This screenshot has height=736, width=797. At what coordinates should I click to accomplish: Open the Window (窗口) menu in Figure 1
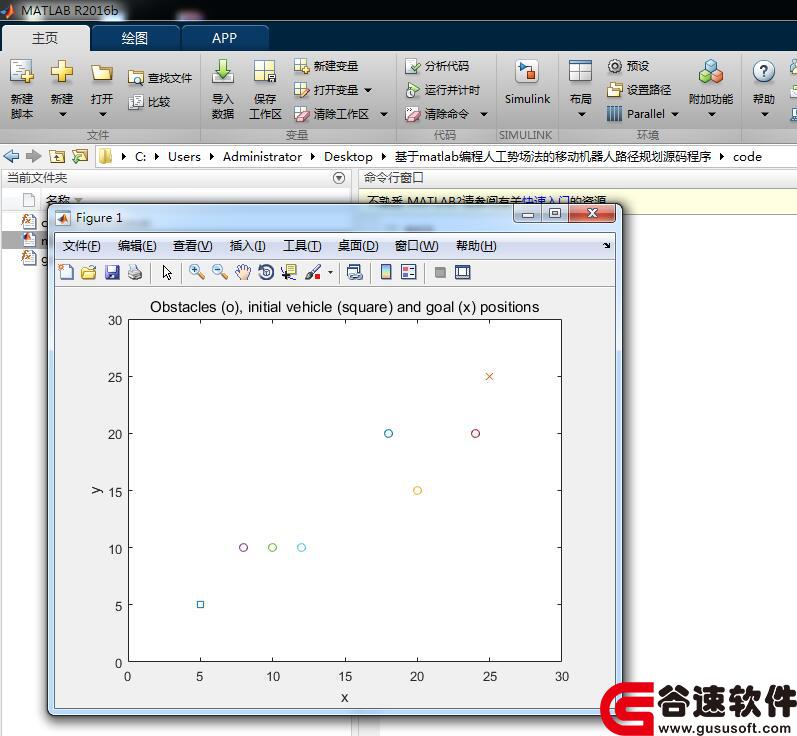point(416,246)
